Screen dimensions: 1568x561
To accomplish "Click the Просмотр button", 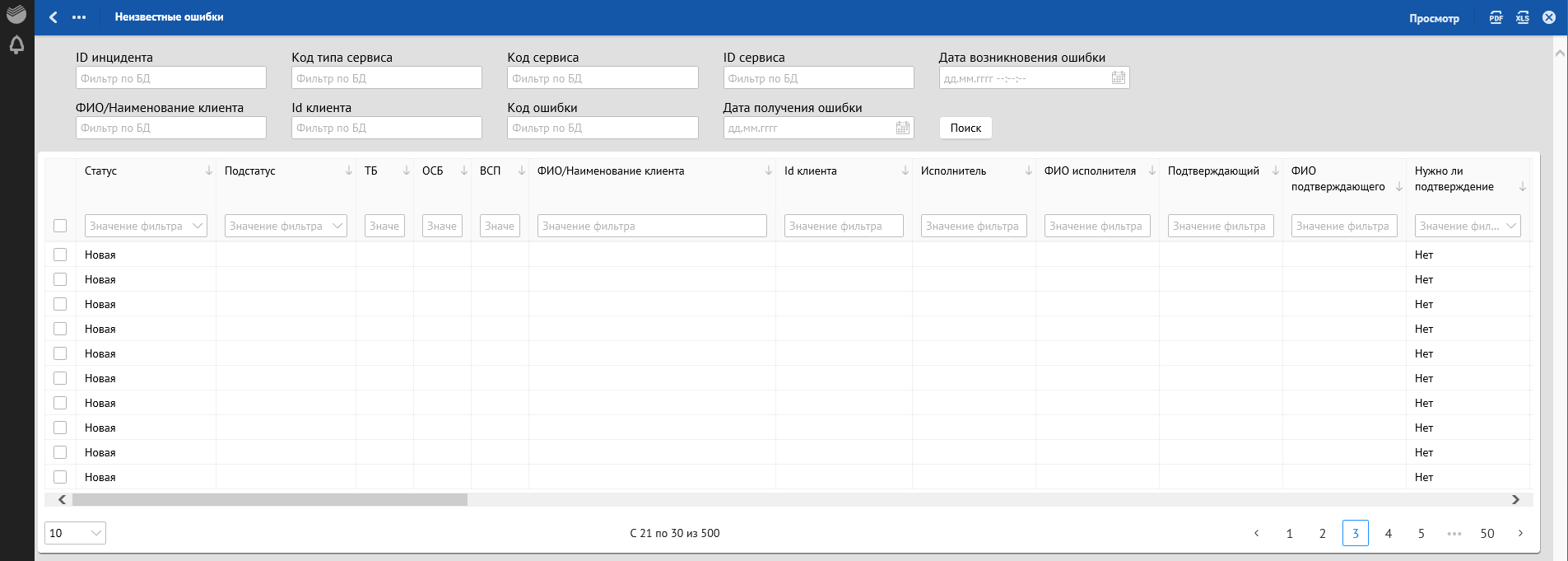I will (1433, 18).
